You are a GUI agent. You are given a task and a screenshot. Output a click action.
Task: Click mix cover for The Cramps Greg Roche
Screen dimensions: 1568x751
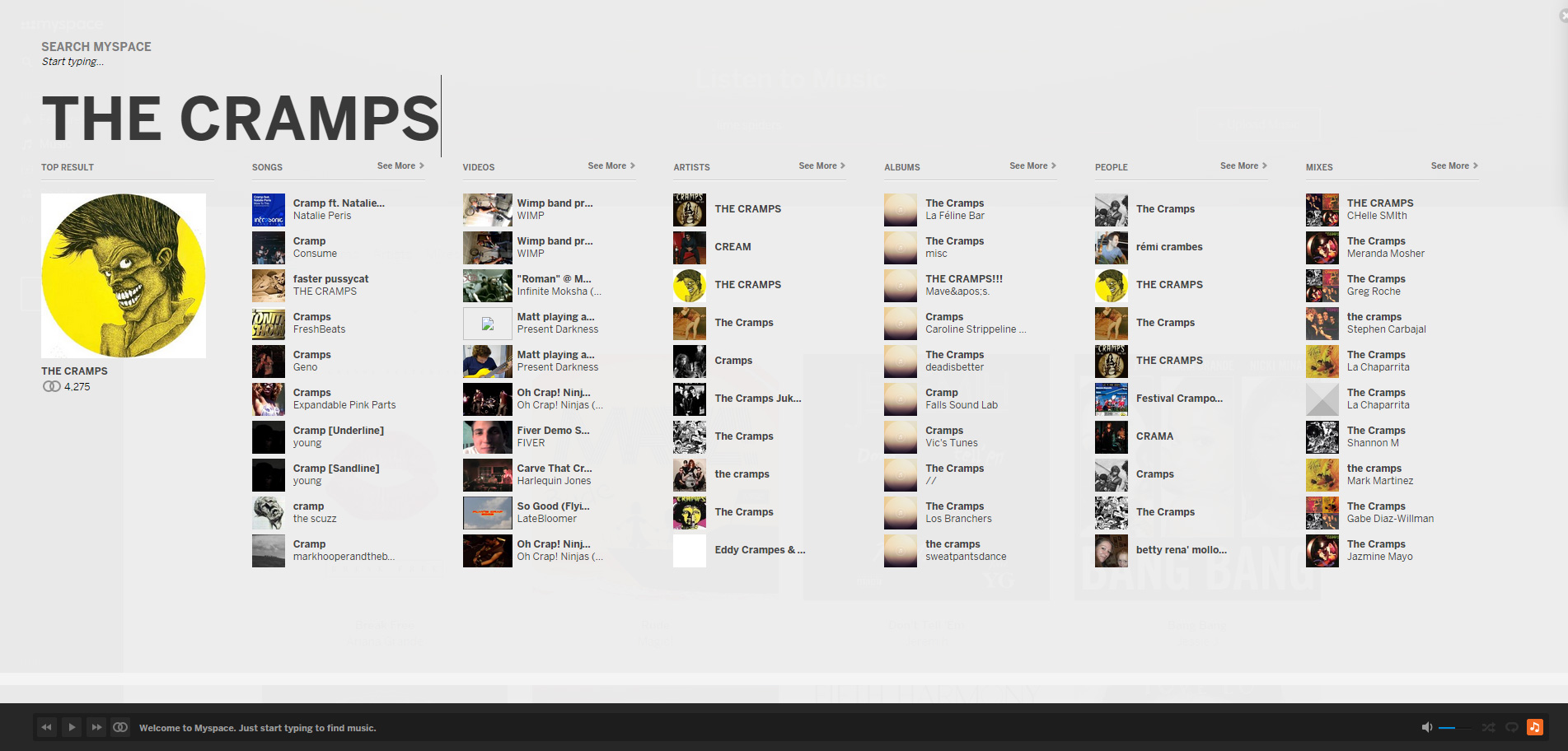pyautogui.click(x=1322, y=286)
